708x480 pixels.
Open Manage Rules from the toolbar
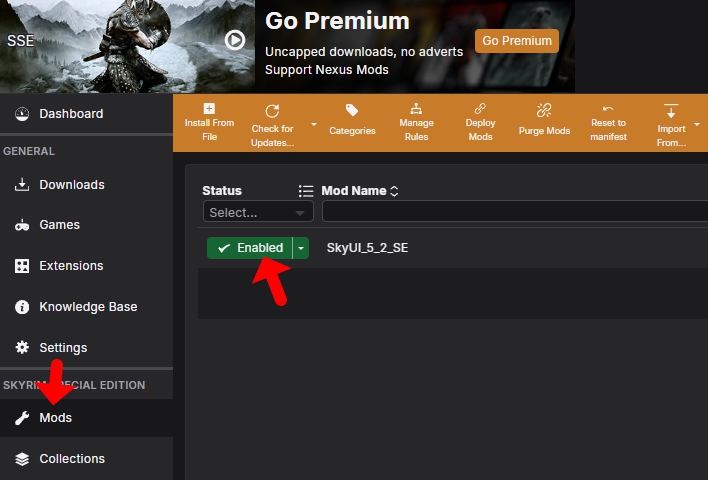click(x=416, y=109)
